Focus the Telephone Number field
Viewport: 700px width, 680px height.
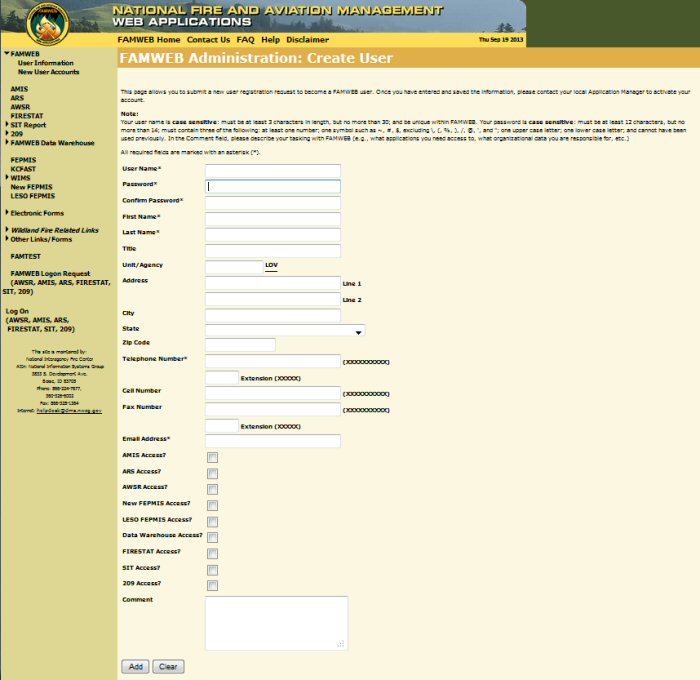click(273, 361)
